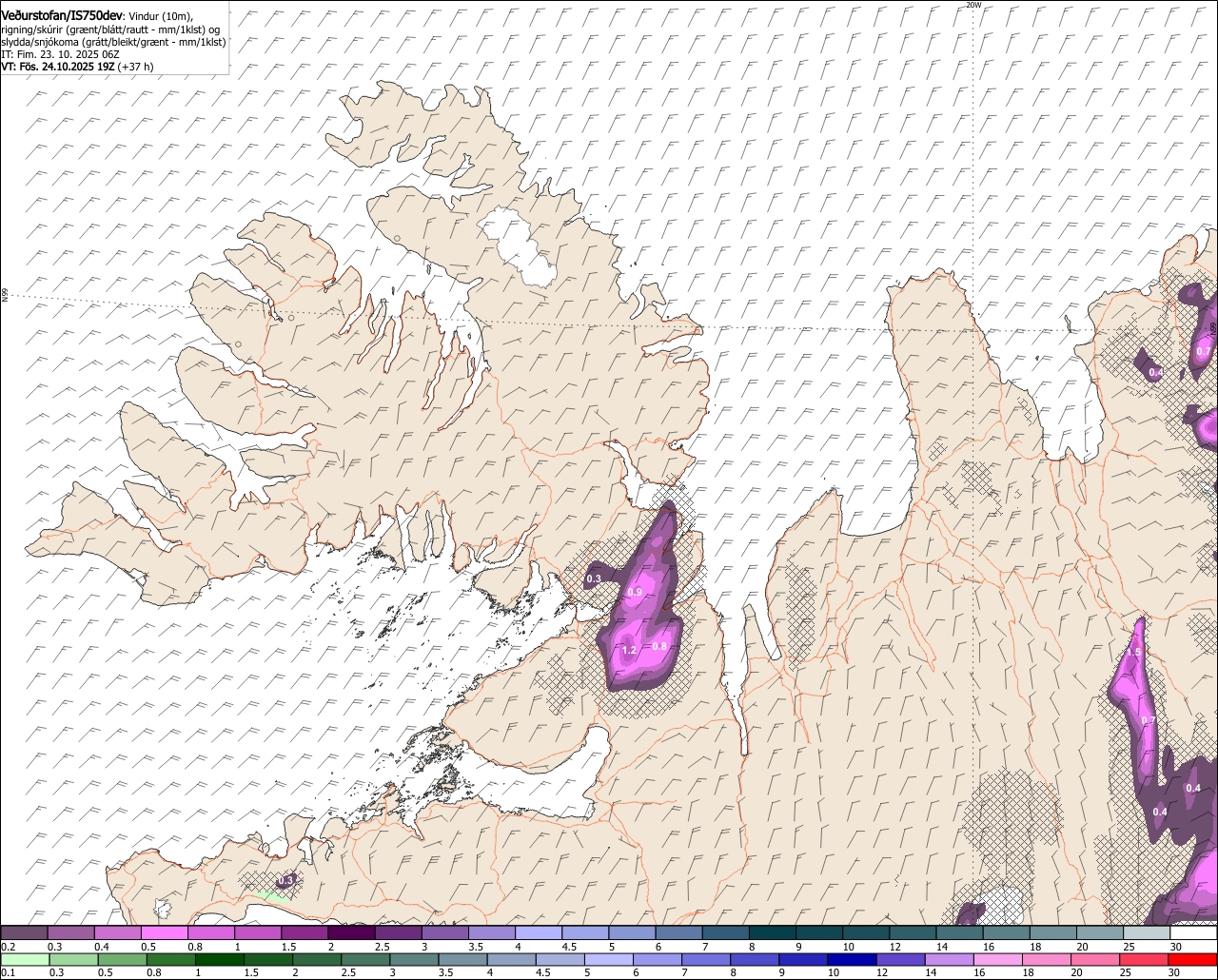Click the Veðurstofan/IS750dev title text
Image resolution: width=1218 pixels, height=980 pixels.
[x=61, y=15]
